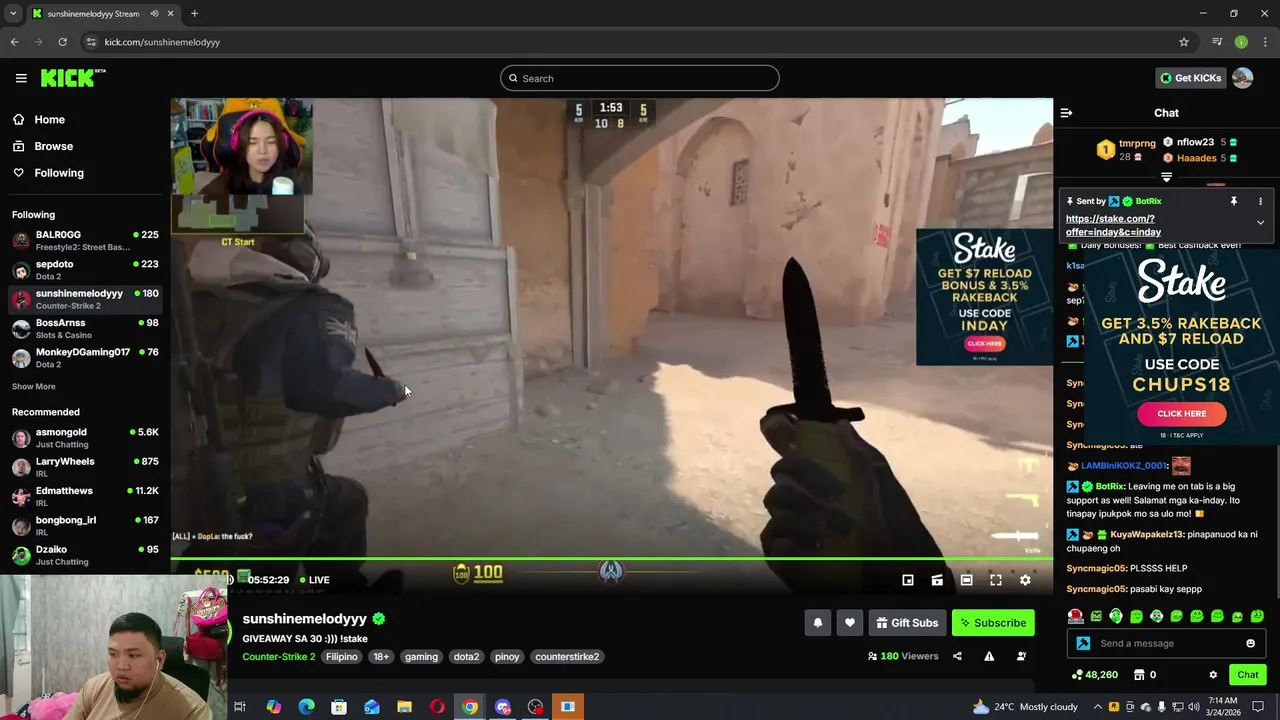Screen dimensions: 1280x720
Task: Open Opera browser in taskbar
Action: coord(437,707)
